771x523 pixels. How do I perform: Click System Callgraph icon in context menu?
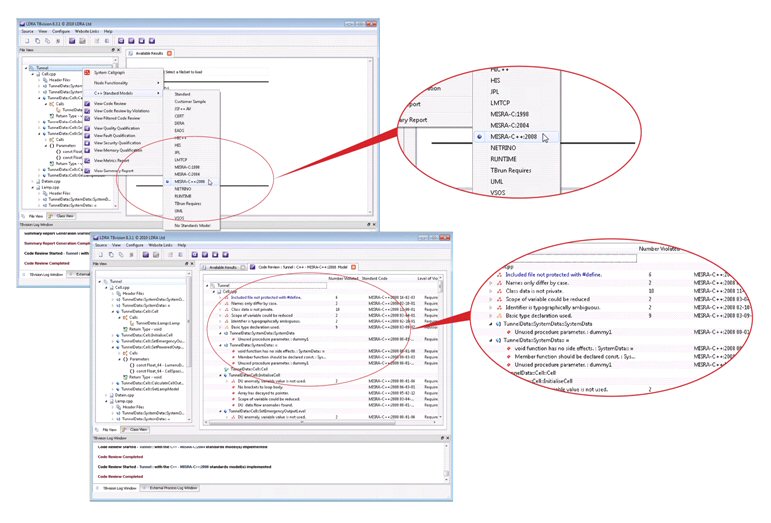pos(87,74)
